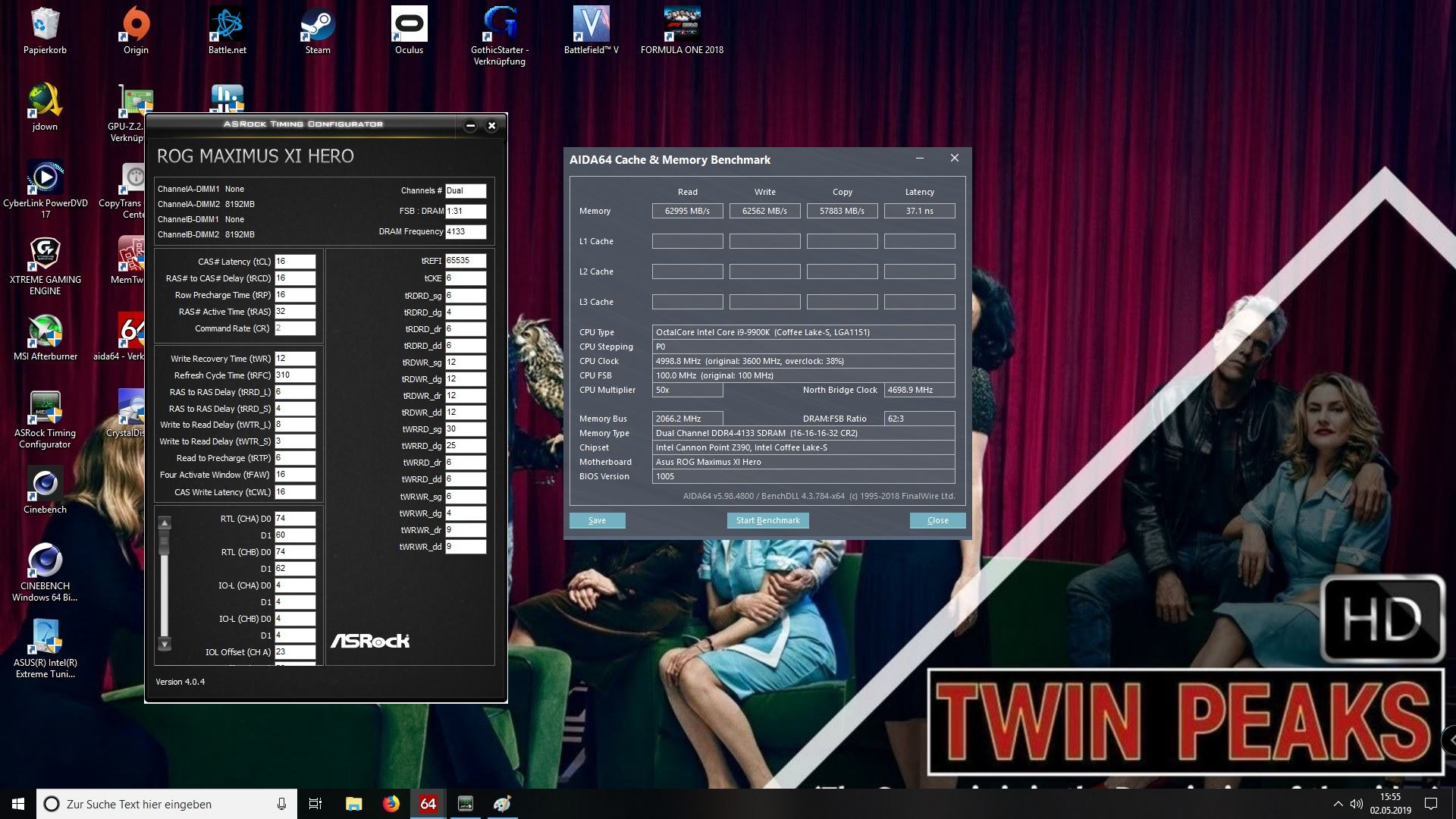Click the taskbar microphone search icon
The height and width of the screenshot is (819, 1456).
[281, 804]
